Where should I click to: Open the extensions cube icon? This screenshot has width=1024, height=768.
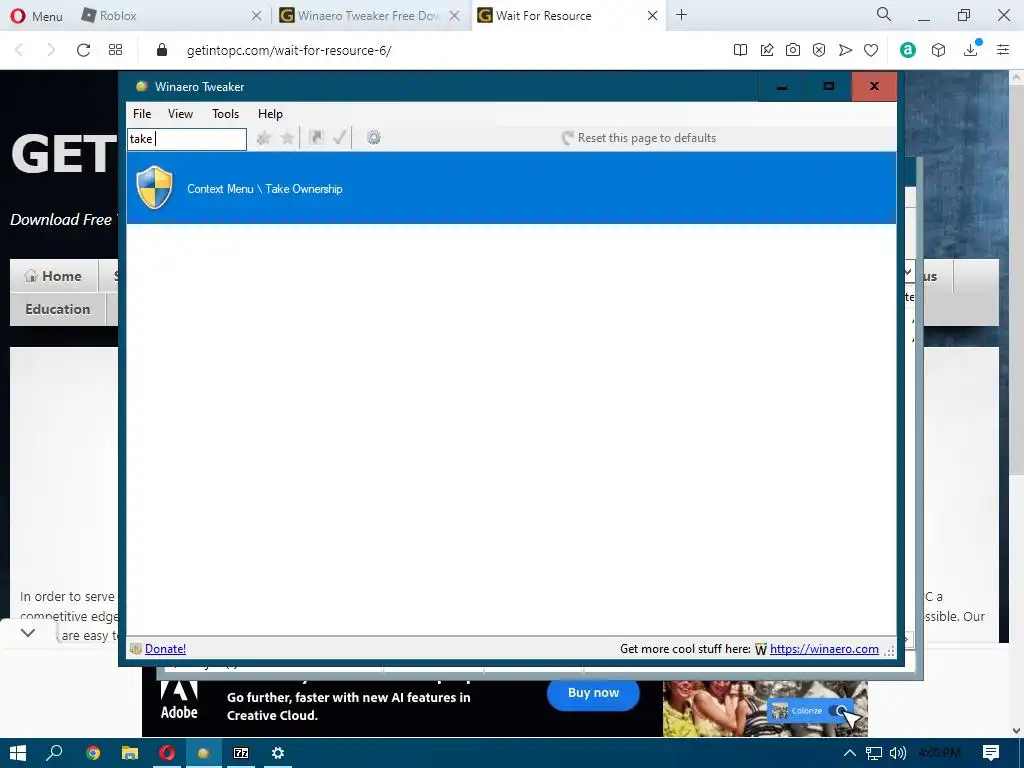(938, 50)
